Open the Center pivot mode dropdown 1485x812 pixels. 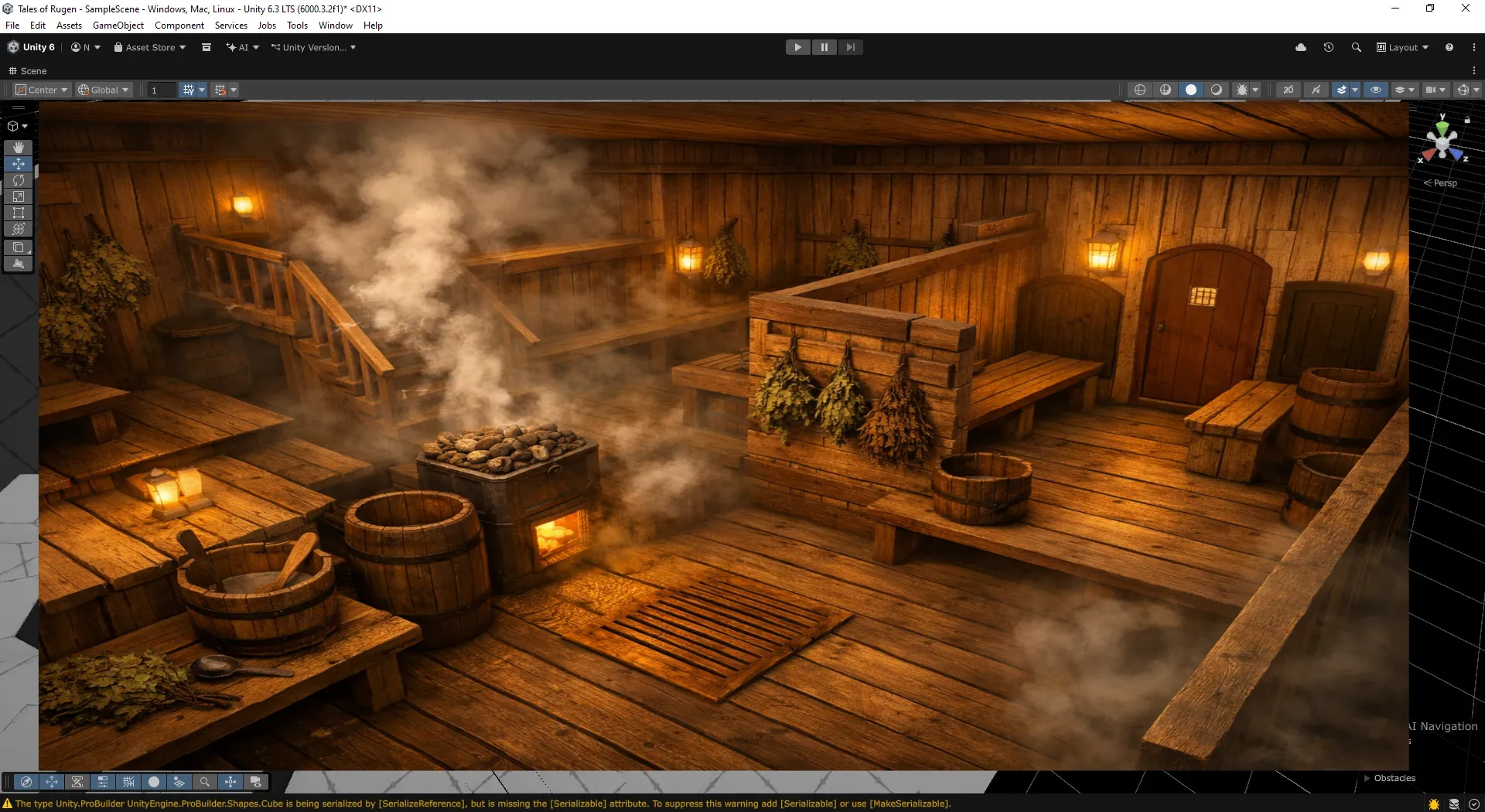(x=43, y=90)
